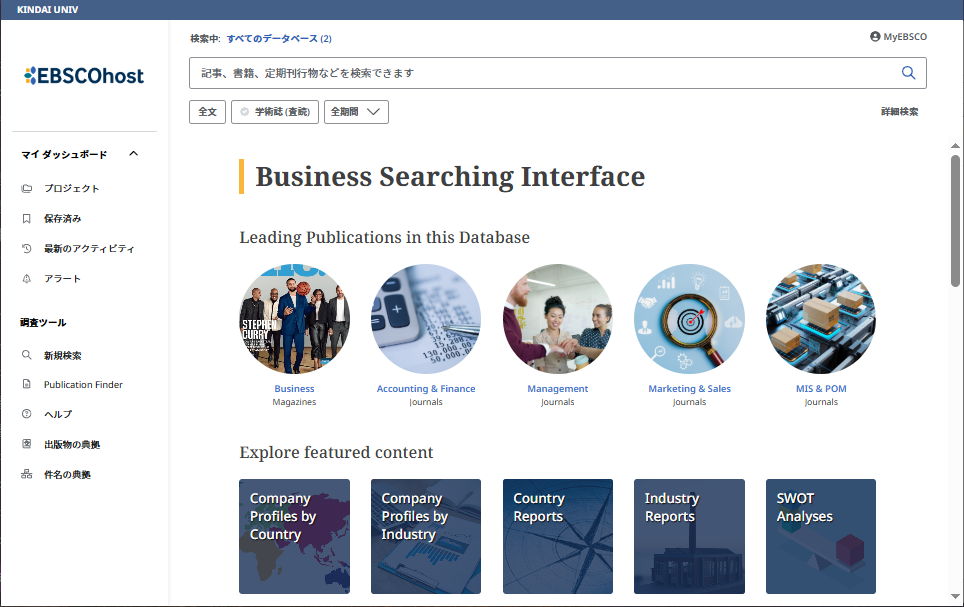The width and height of the screenshot is (964, 607).
Task: Open ヘルプ in the sidebar
Action: coord(58,415)
